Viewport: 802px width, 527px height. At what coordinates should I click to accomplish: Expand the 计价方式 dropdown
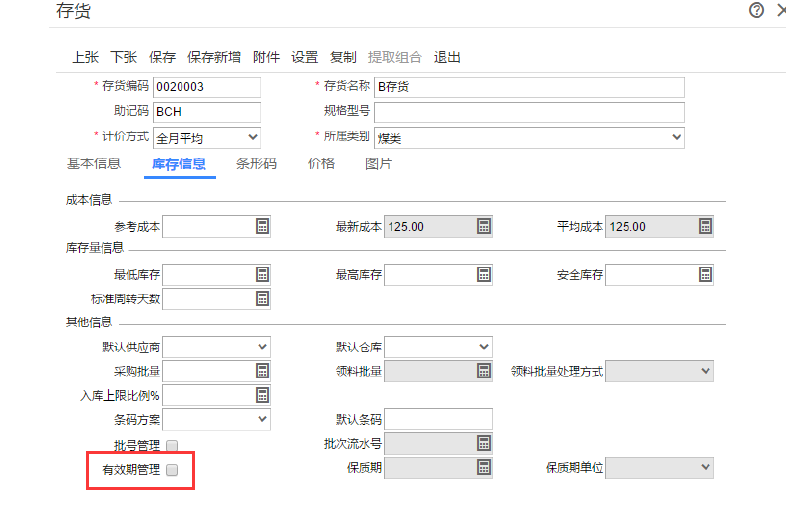pyautogui.click(x=252, y=137)
